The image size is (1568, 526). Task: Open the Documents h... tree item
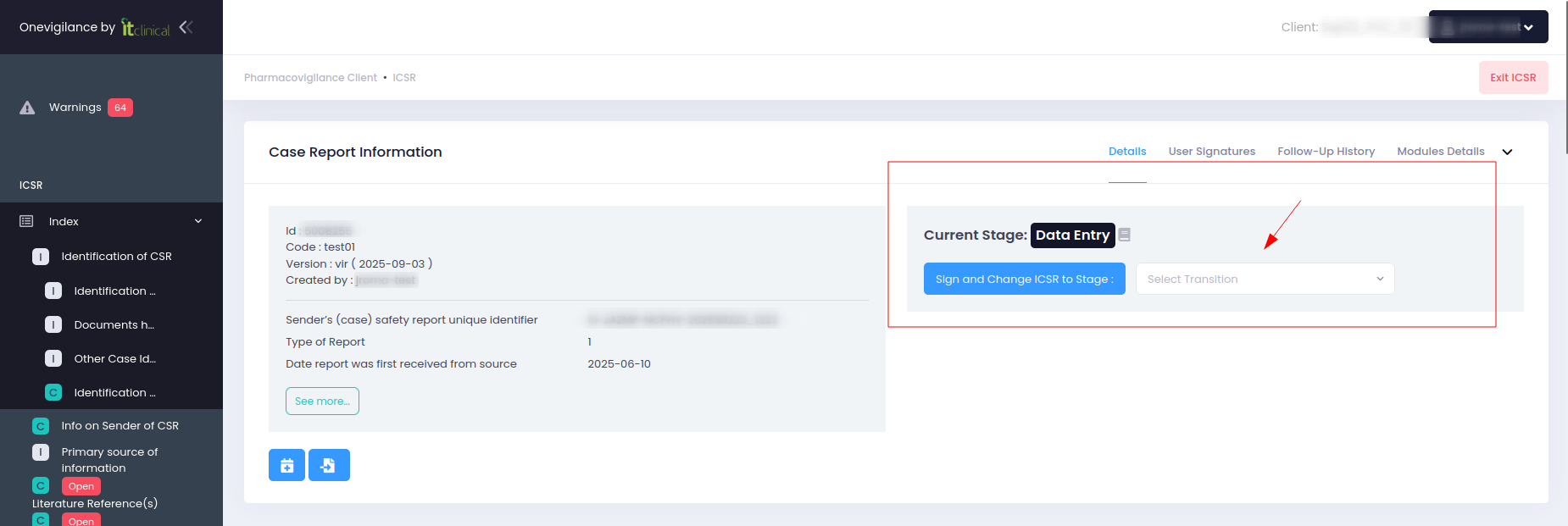114,324
